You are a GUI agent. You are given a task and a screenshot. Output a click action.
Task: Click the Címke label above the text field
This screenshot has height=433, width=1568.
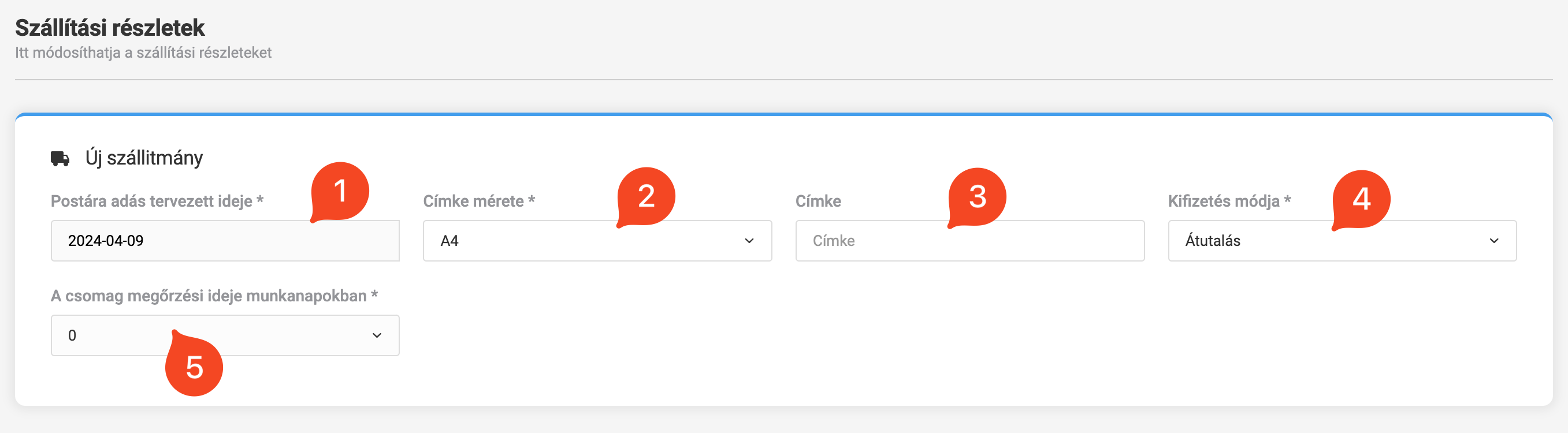(x=818, y=201)
